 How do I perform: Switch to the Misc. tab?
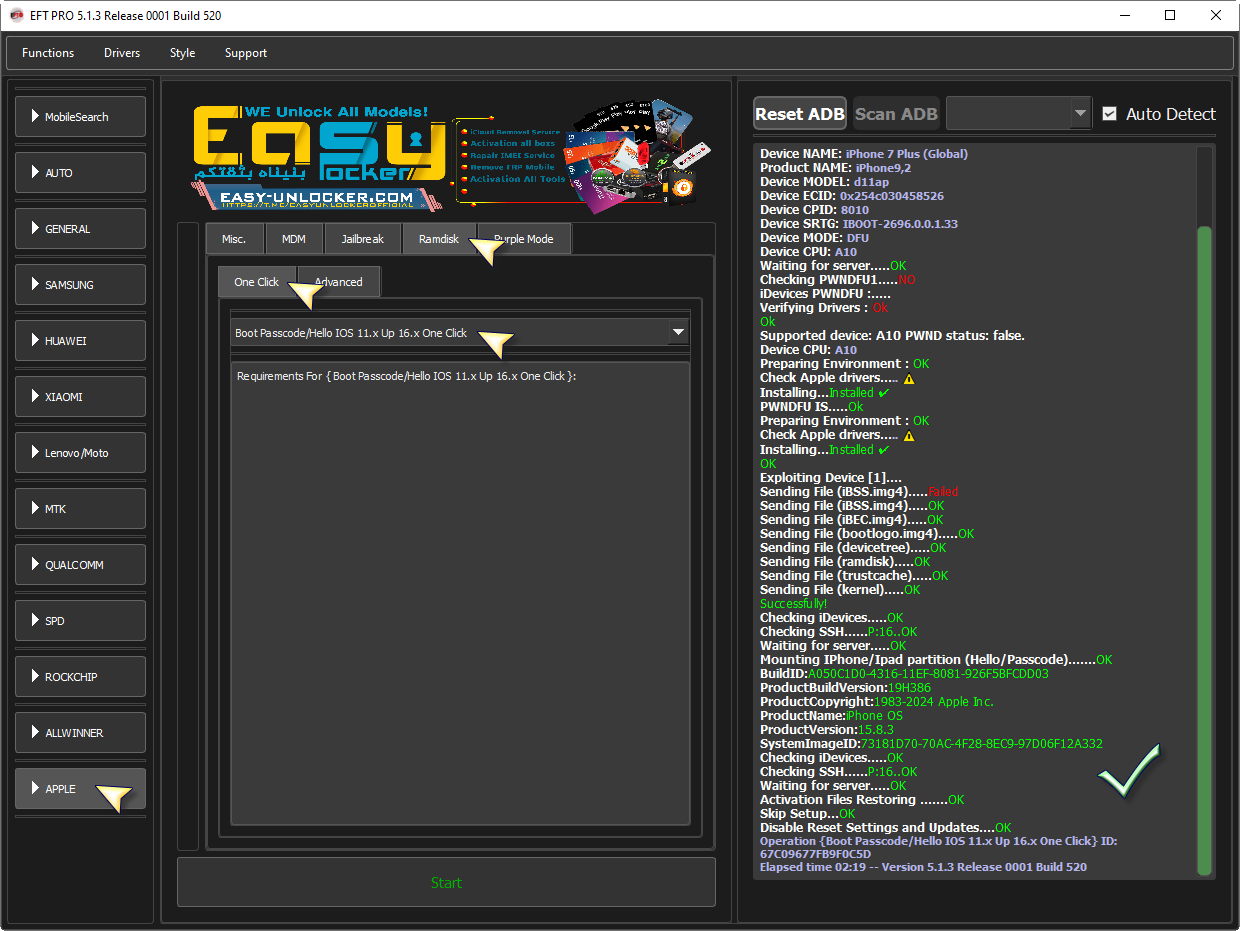pyautogui.click(x=234, y=239)
